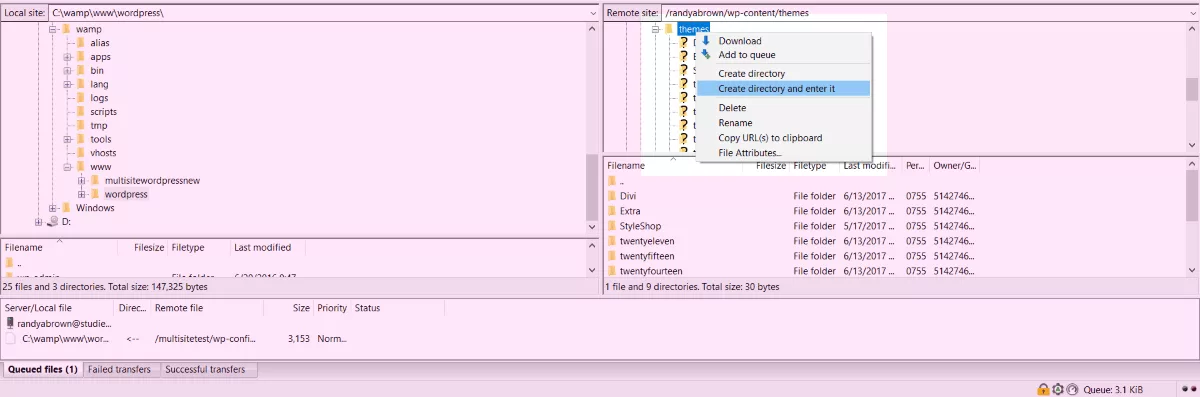The image size is (1200, 397).
Task: Click the Divi folder icon in remote list
Action: click(612, 196)
